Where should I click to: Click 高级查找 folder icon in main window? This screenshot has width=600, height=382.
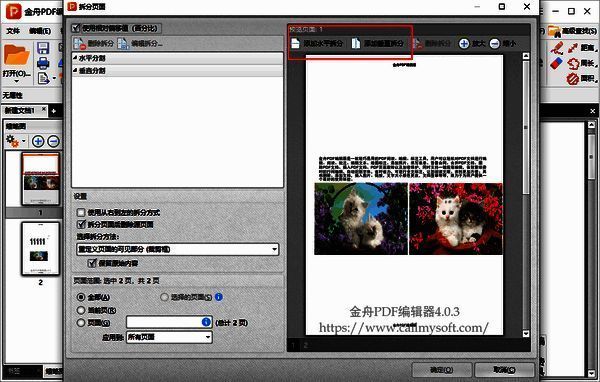[x=554, y=31]
